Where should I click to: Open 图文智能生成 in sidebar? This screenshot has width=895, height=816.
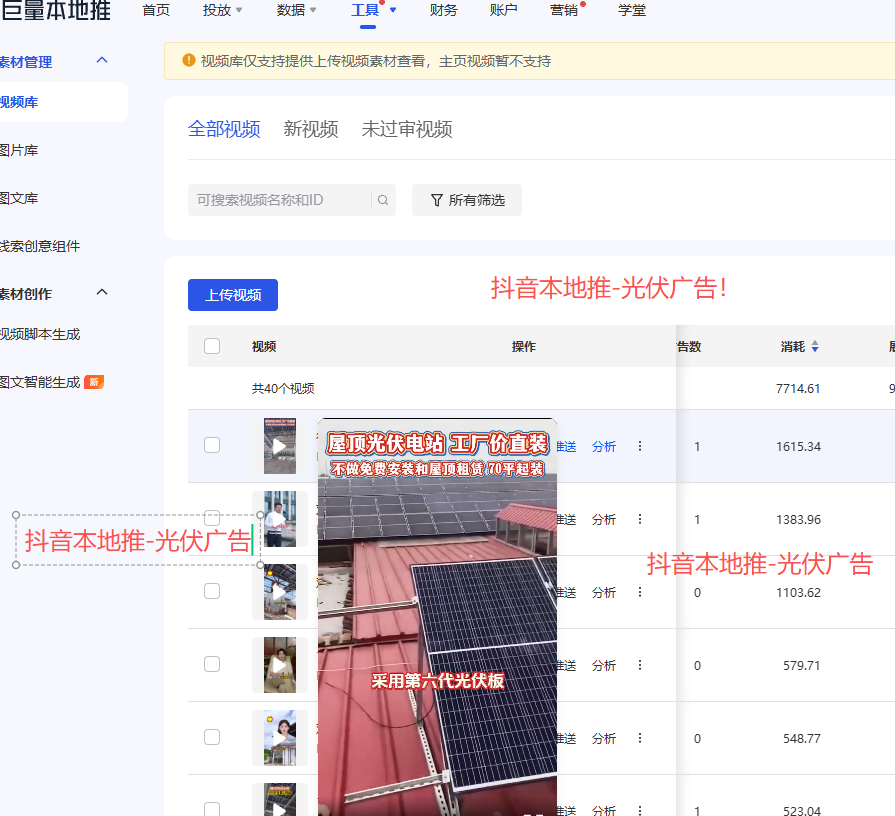click(x=40, y=382)
